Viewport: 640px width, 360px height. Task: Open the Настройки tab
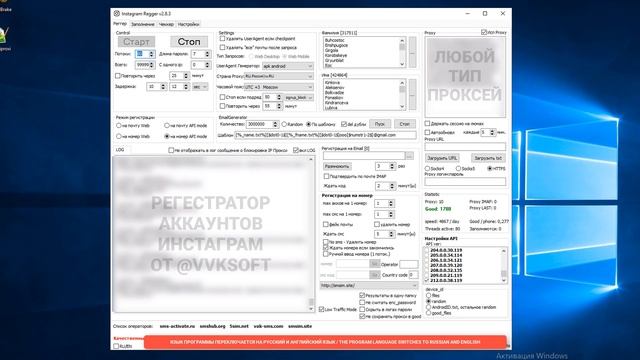[x=189, y=24]
